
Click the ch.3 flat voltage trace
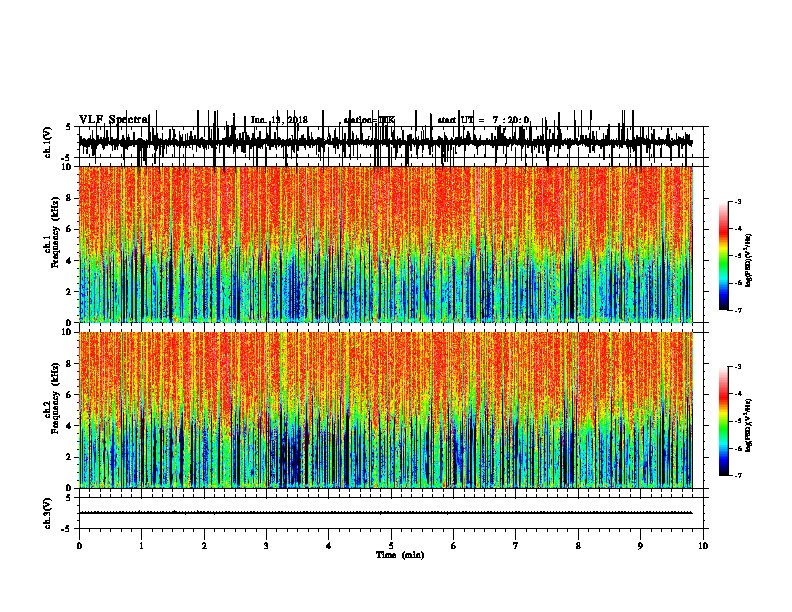[385, 513]
